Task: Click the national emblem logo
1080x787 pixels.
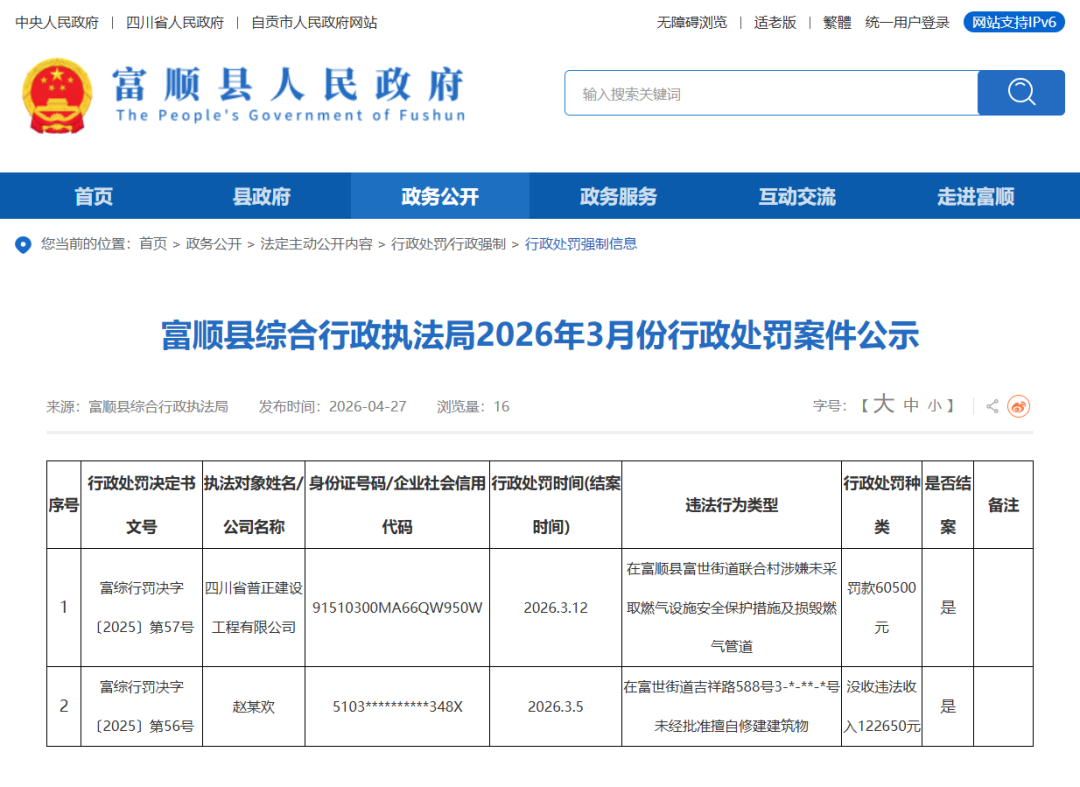Action: (56, 96)
